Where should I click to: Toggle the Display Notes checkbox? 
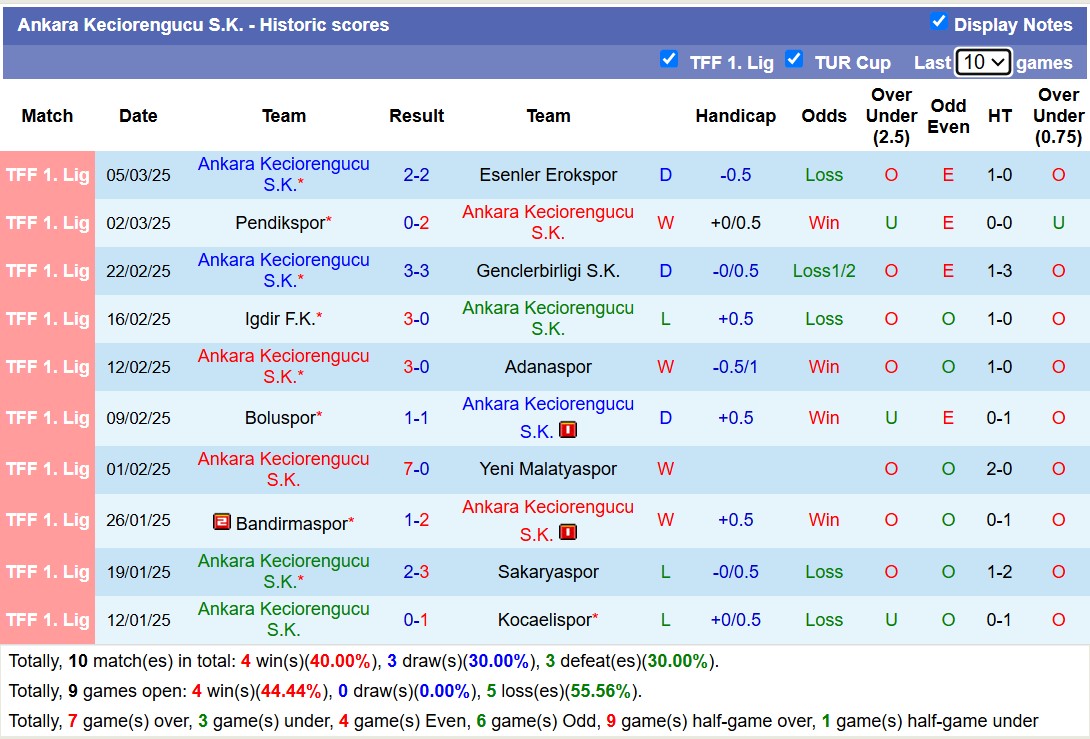[938, 22]
